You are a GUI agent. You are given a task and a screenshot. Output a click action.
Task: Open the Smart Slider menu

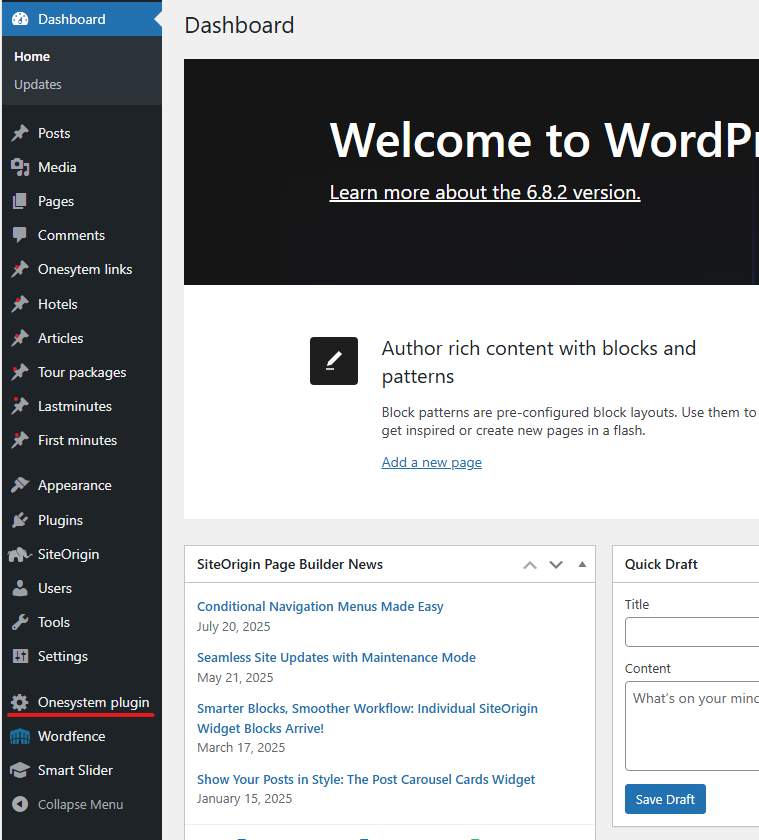tap(82, 770)
